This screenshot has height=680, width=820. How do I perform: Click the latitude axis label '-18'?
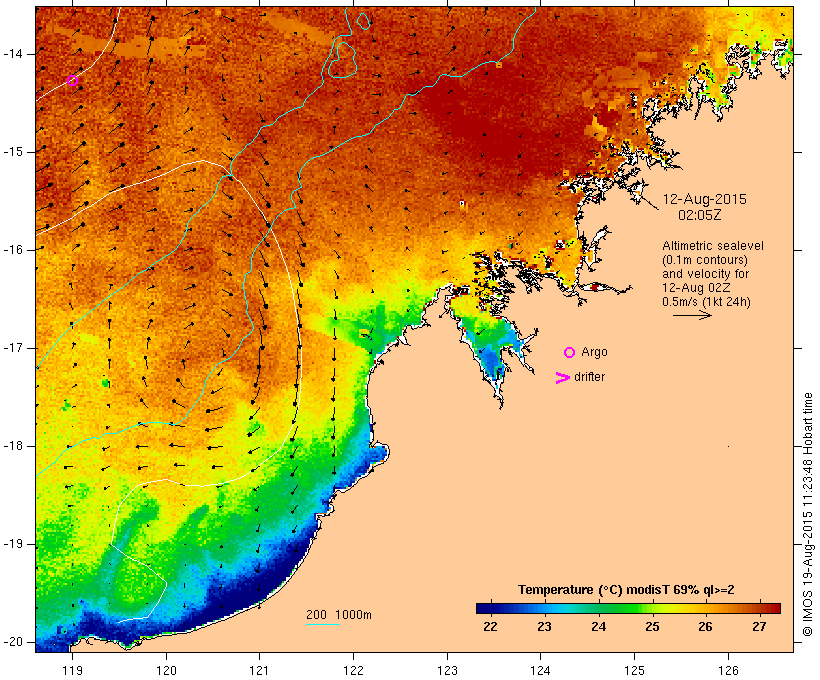click(x=12, y=446)
